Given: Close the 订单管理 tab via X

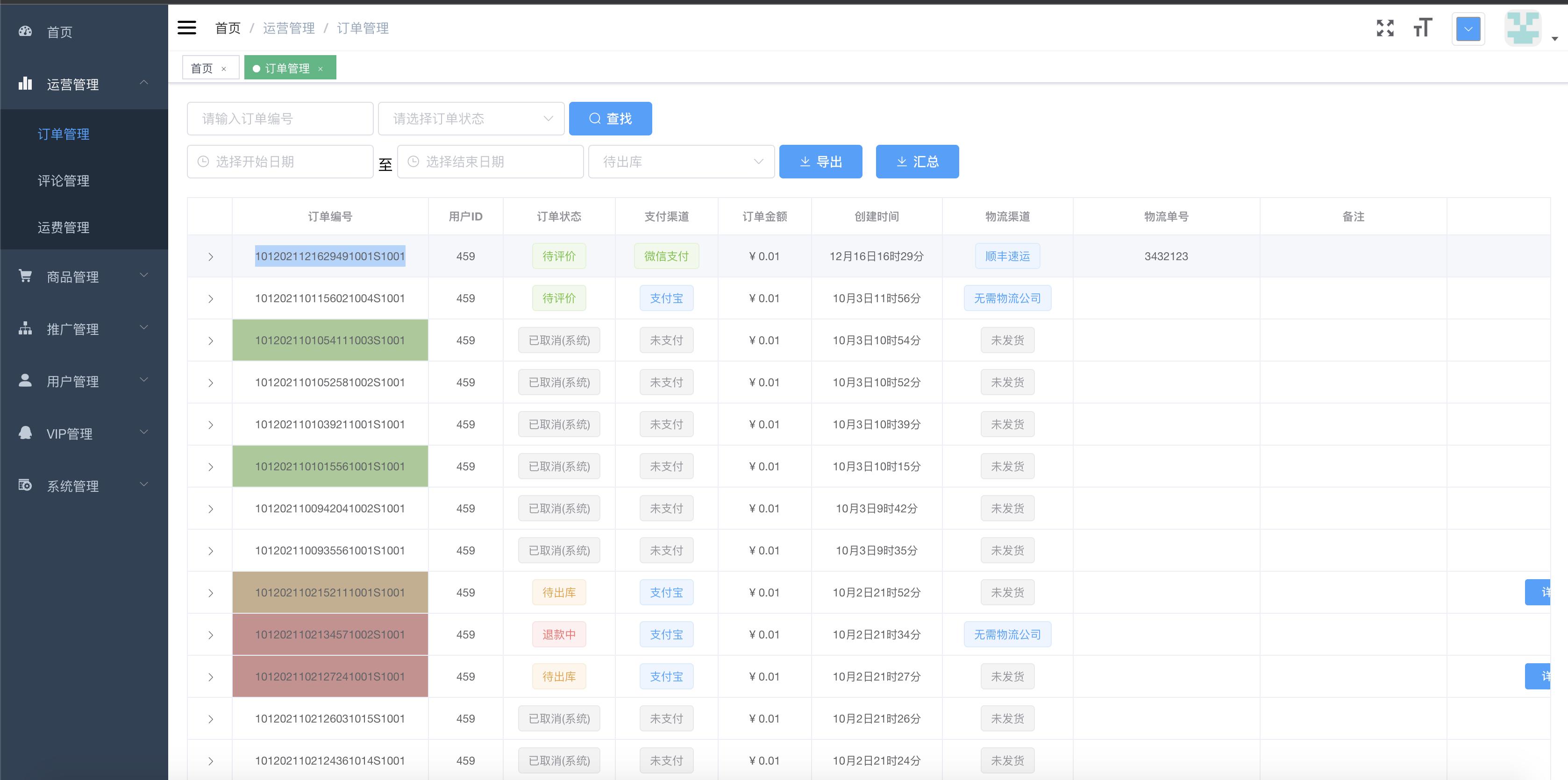Looking at the screenshot, I should click(x=321, y=69).
